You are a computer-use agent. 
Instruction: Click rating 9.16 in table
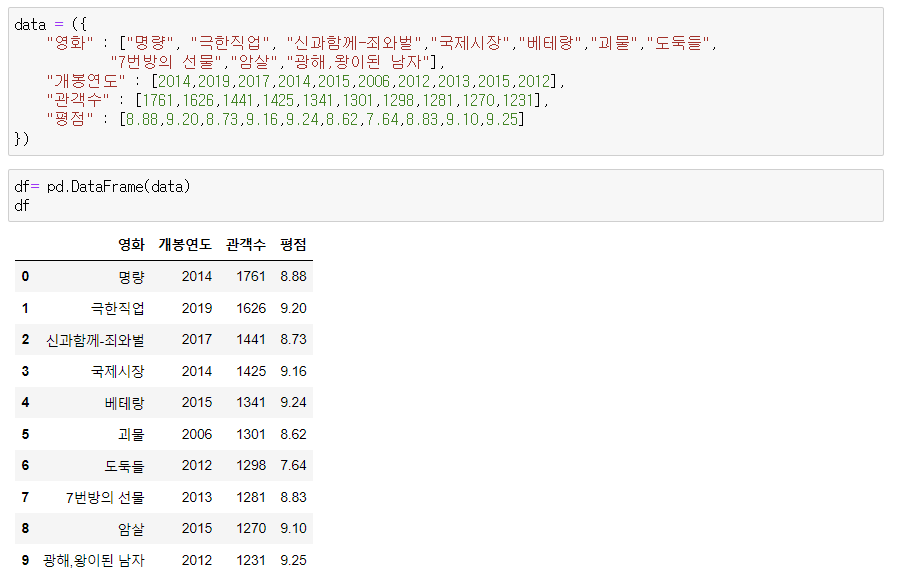coord(293,371)
